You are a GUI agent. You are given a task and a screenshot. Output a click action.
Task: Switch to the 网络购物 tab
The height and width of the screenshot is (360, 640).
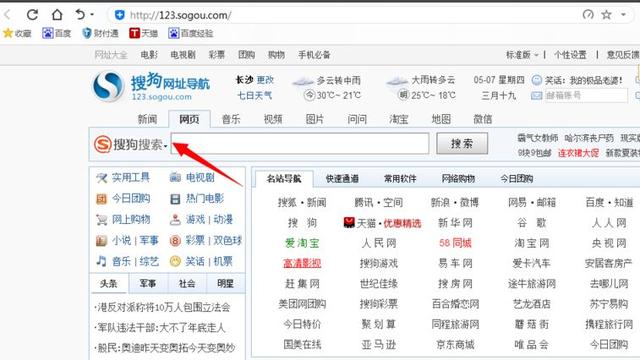pyautogui.click(x=458, y=179)
